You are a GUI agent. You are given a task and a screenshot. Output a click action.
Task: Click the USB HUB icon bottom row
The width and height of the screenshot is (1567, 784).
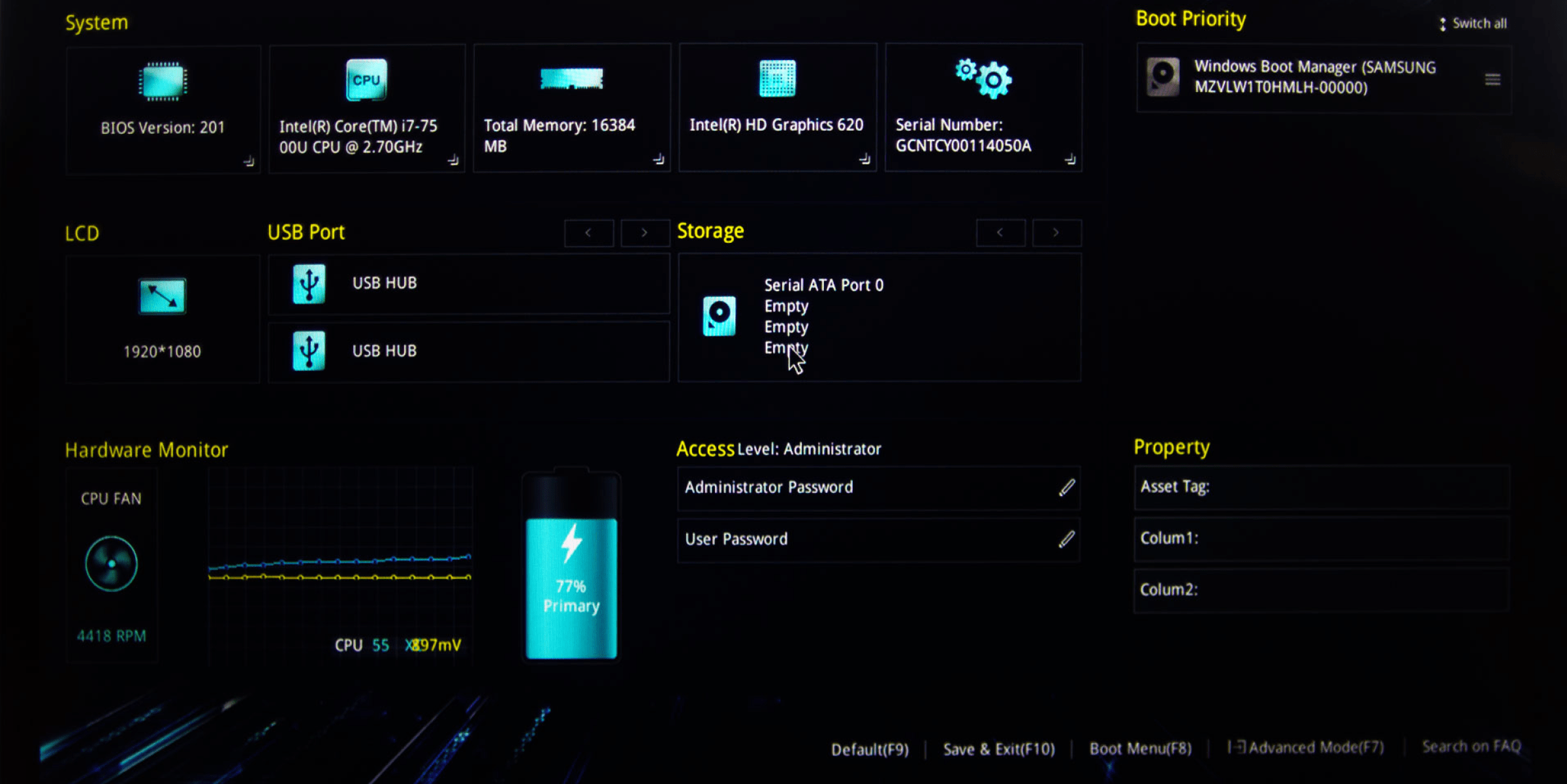310,350
